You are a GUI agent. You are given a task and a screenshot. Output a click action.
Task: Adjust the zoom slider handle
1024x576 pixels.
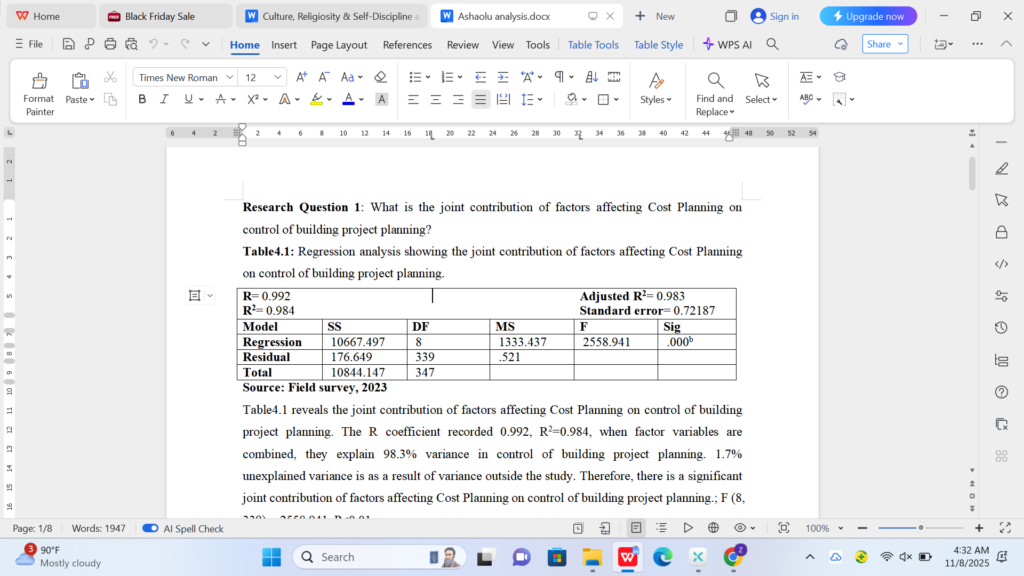(921, 528)
